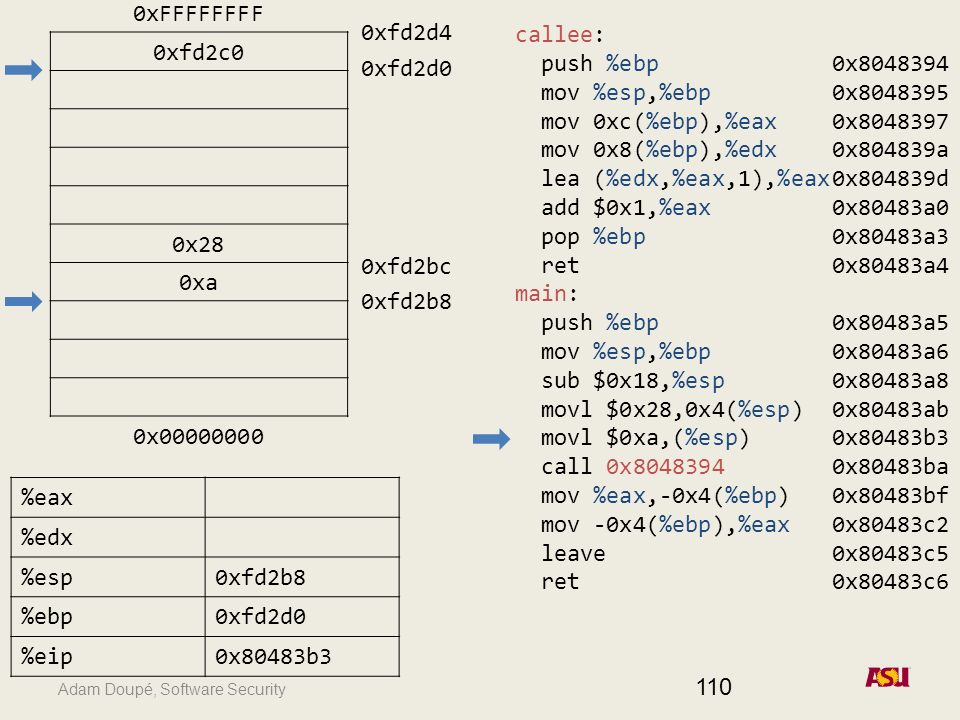Click the address 0x80483bf
960x720 pixels.
(x=890, y=496)
